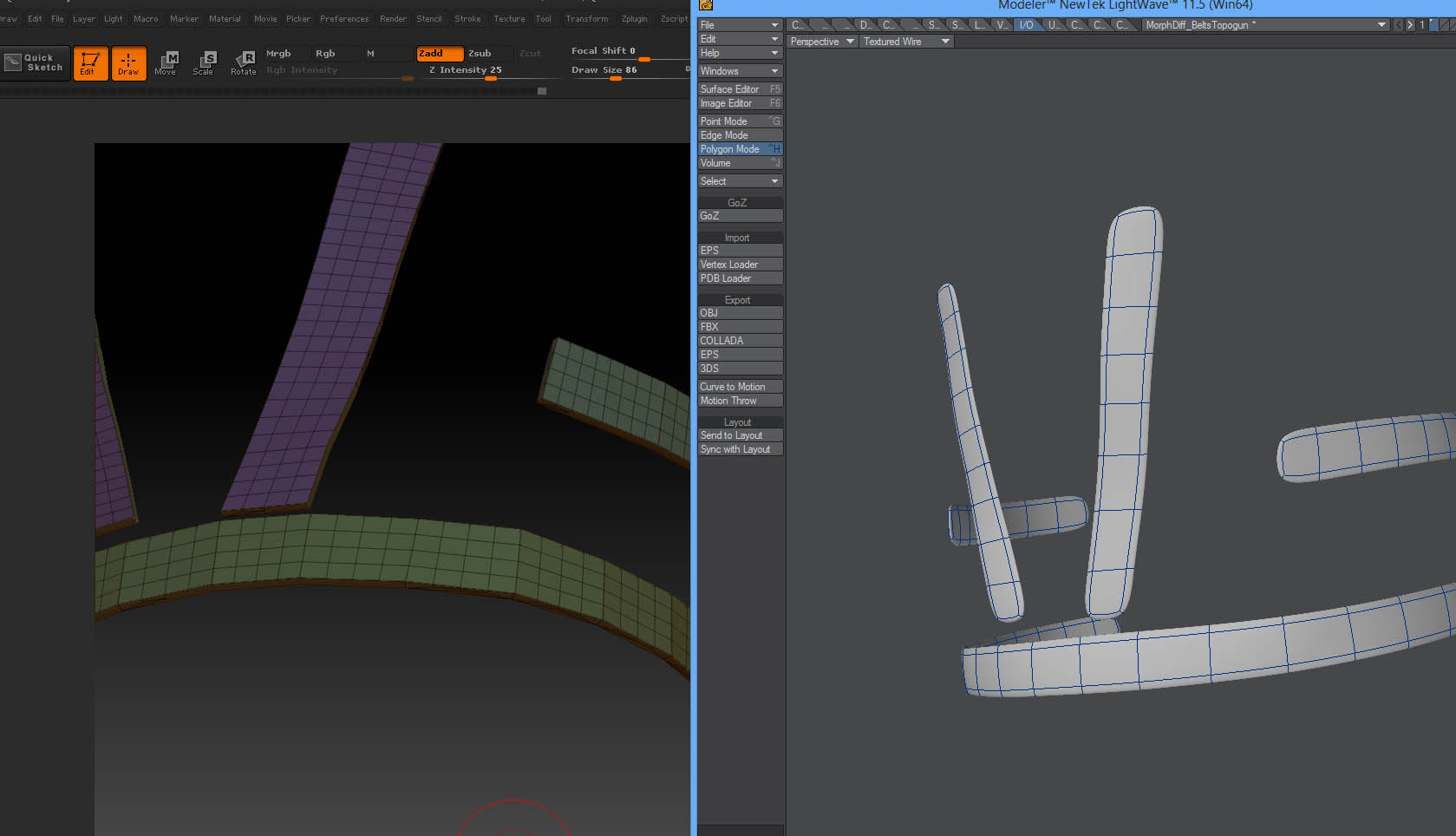
Task: Click the FBX export button
Action: (740, 327)
